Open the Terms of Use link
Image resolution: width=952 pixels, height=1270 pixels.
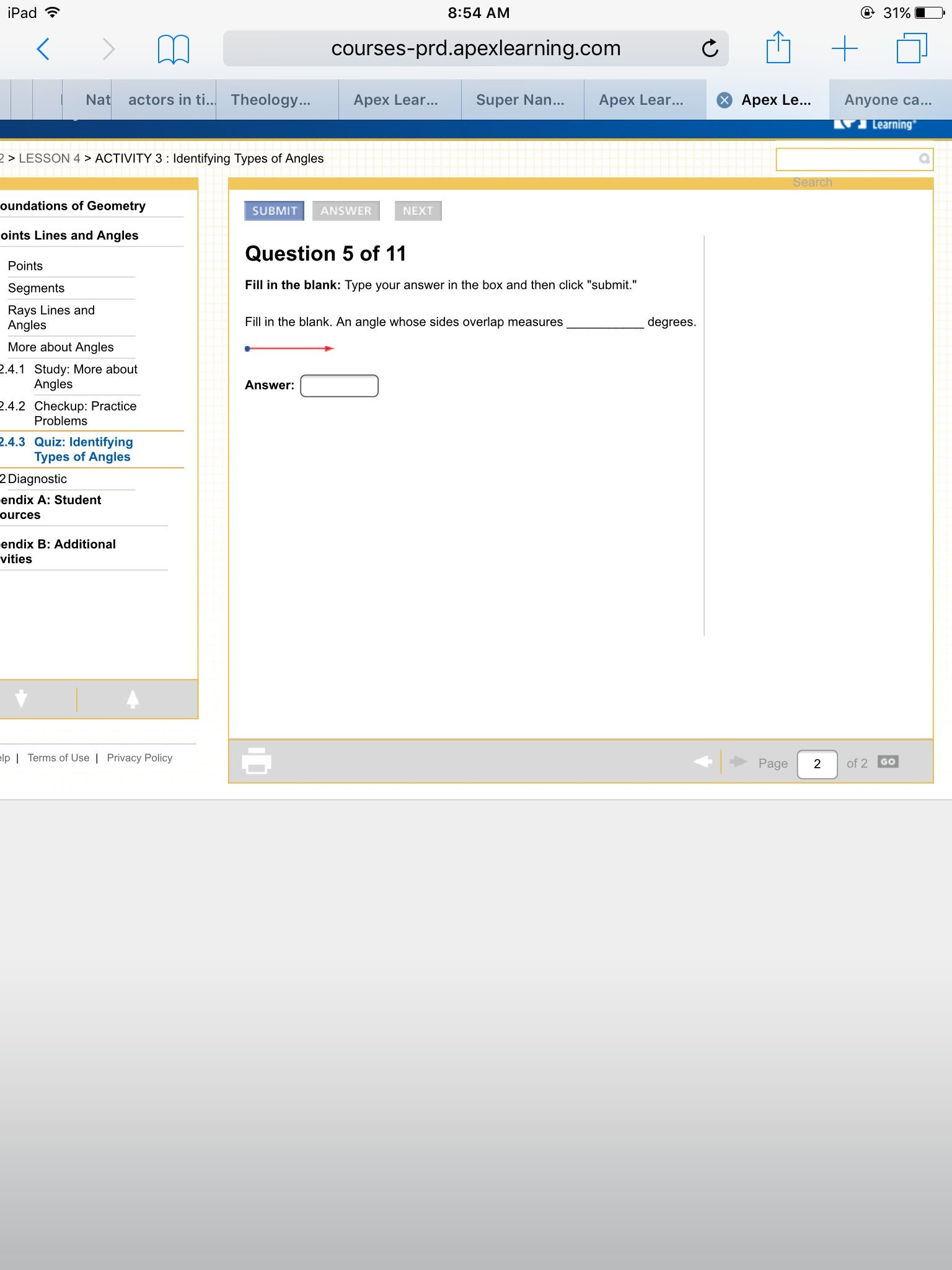(x=58, y=758)
